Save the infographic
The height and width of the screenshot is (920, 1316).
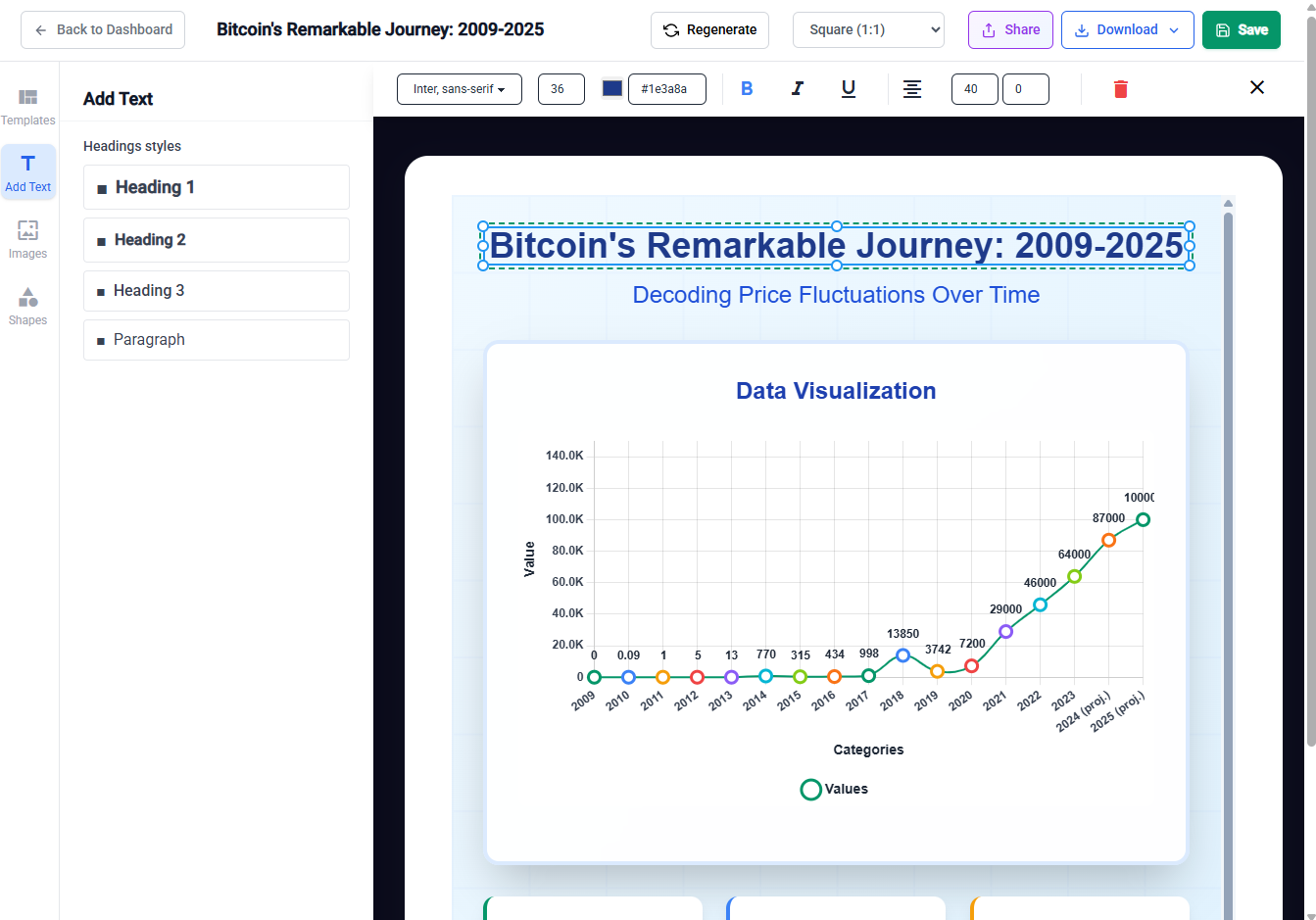click(1241, 30)
